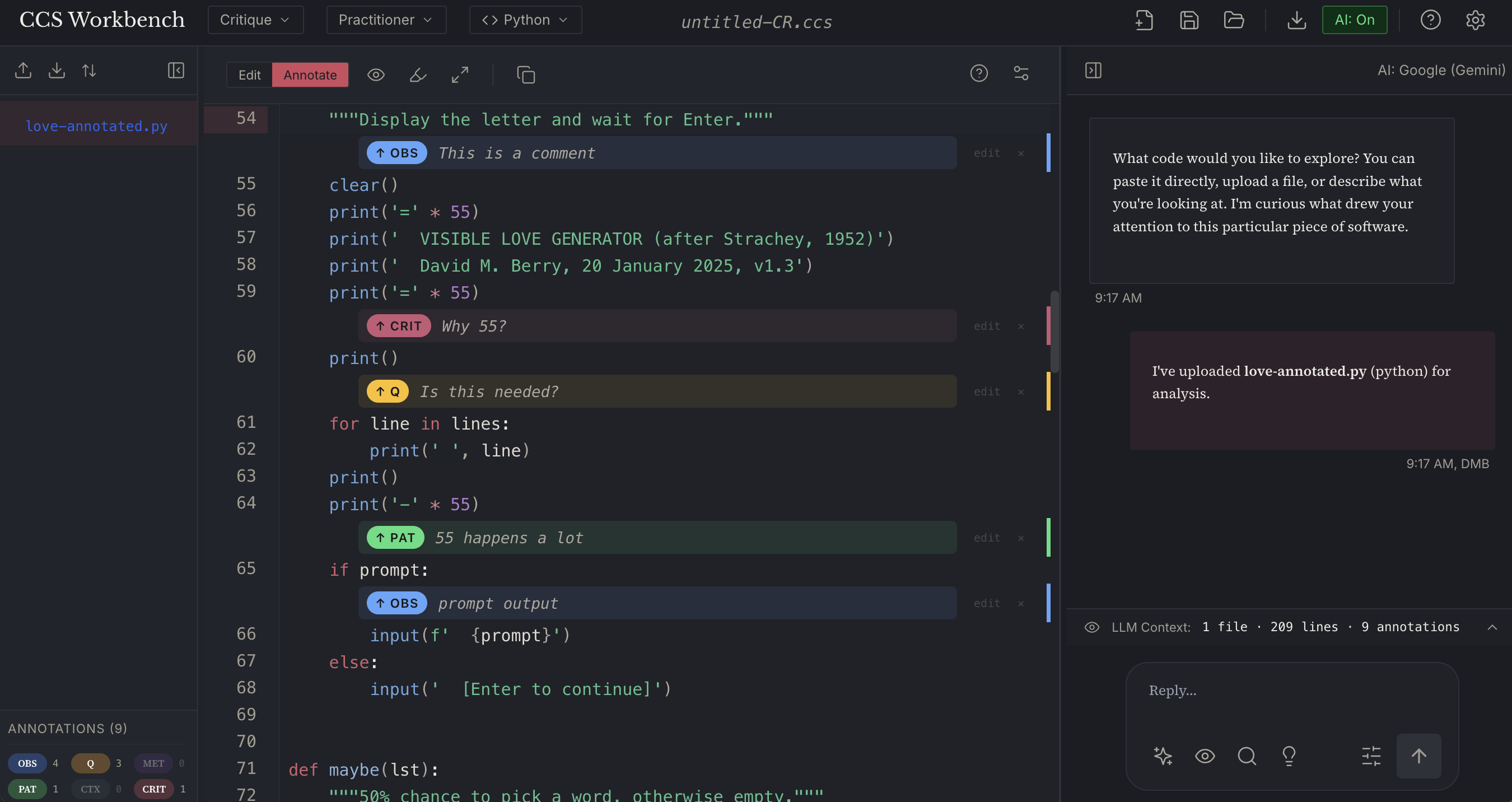Click the new file icon in the top bar

tap(1144, 20)
